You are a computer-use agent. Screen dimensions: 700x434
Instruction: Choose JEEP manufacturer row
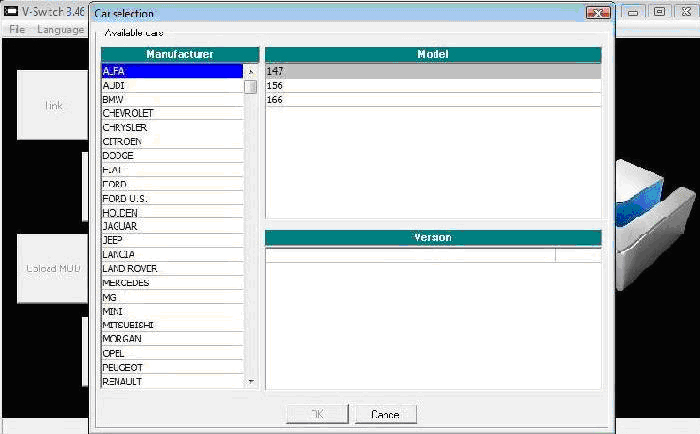click(172, 240)
